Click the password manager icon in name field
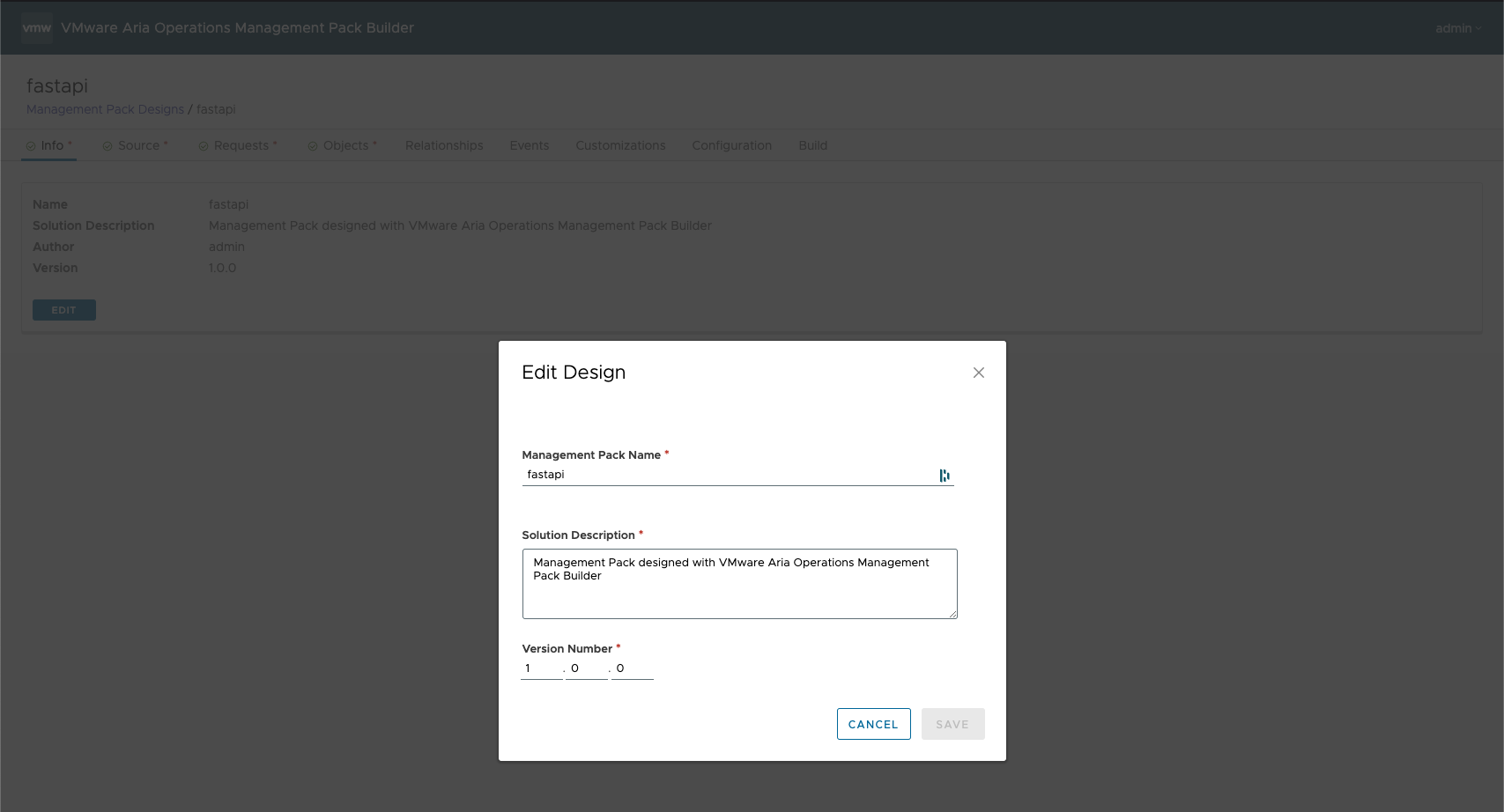The width and height of the screenshot is (1504, 812). tap(944, 476)
